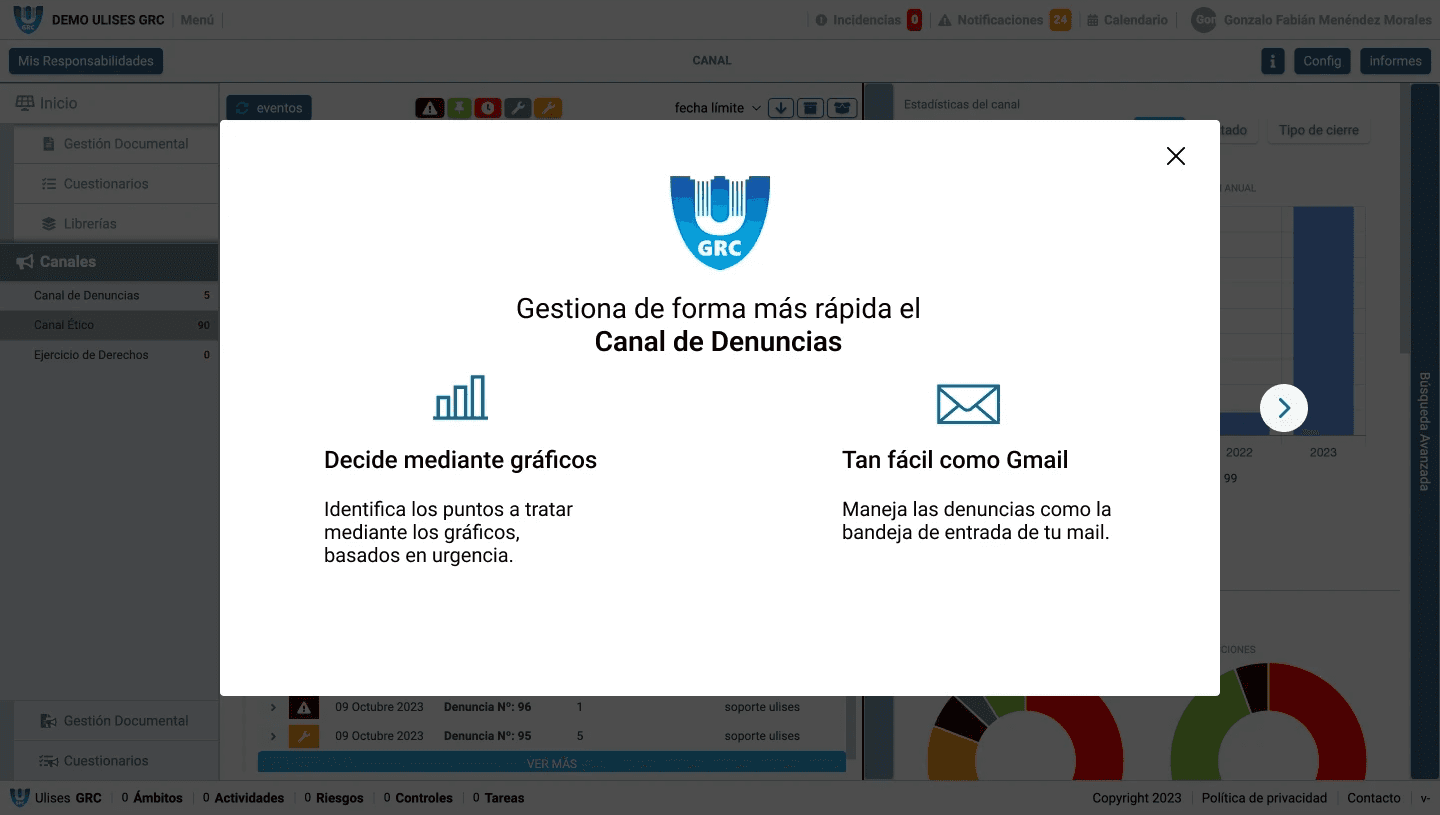
Task: Click the Ulises GRC footer logo
Action: click(19, 798)
